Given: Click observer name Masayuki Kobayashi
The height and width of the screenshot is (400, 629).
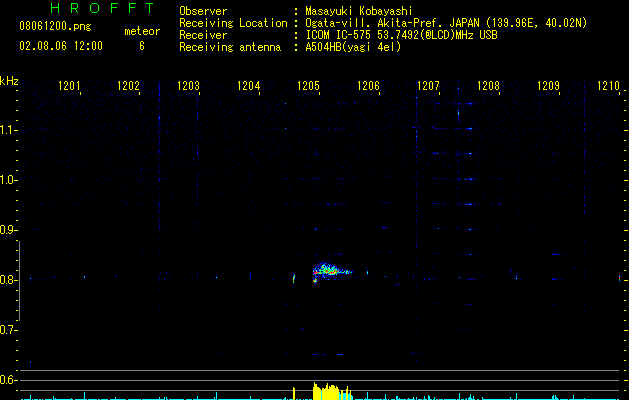Looking at the screenshot, I should click(359, 11).
